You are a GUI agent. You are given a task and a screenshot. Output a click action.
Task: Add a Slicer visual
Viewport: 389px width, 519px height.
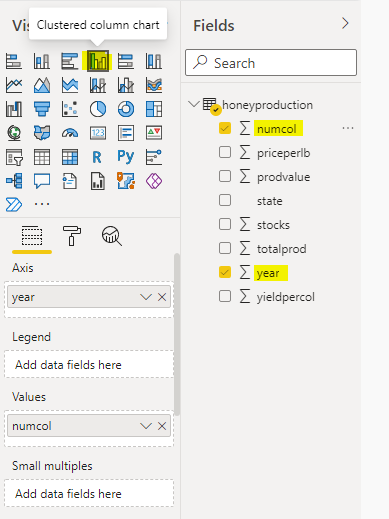click(x=14, y=157)
